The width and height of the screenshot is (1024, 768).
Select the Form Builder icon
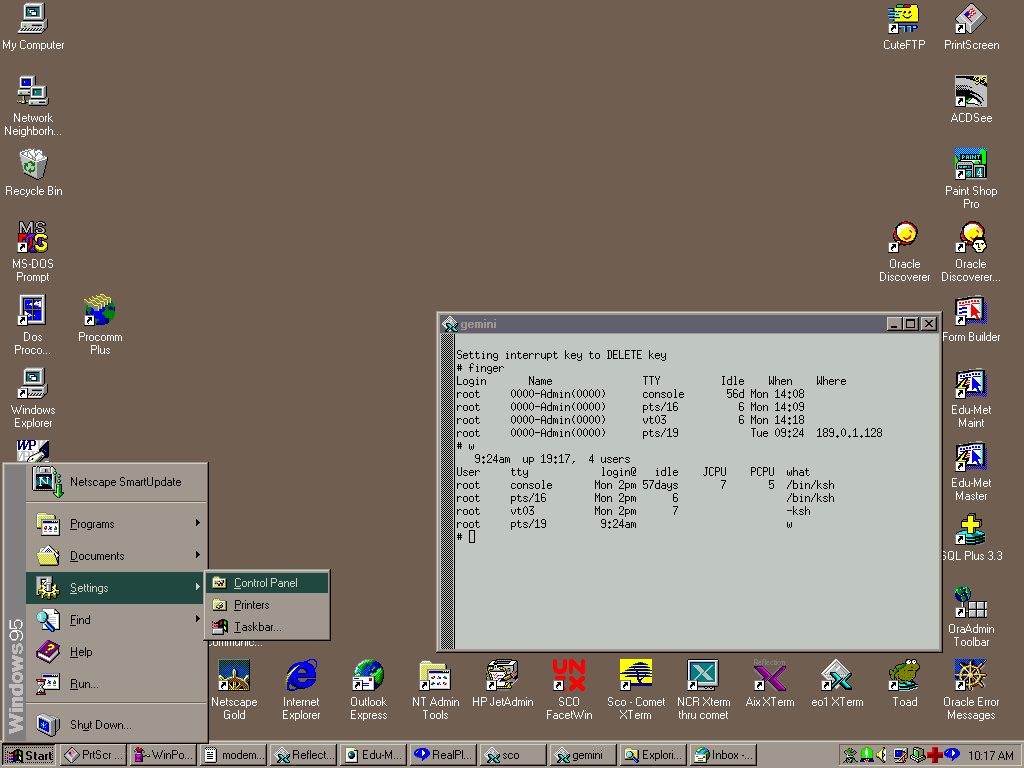pyautogui.click(x=971, y=319)
